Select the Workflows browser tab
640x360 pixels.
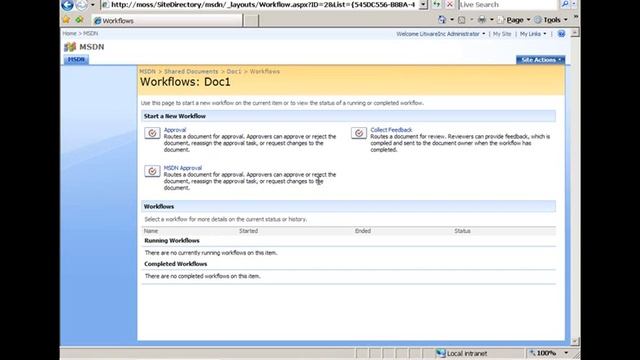tap(167, 20)
